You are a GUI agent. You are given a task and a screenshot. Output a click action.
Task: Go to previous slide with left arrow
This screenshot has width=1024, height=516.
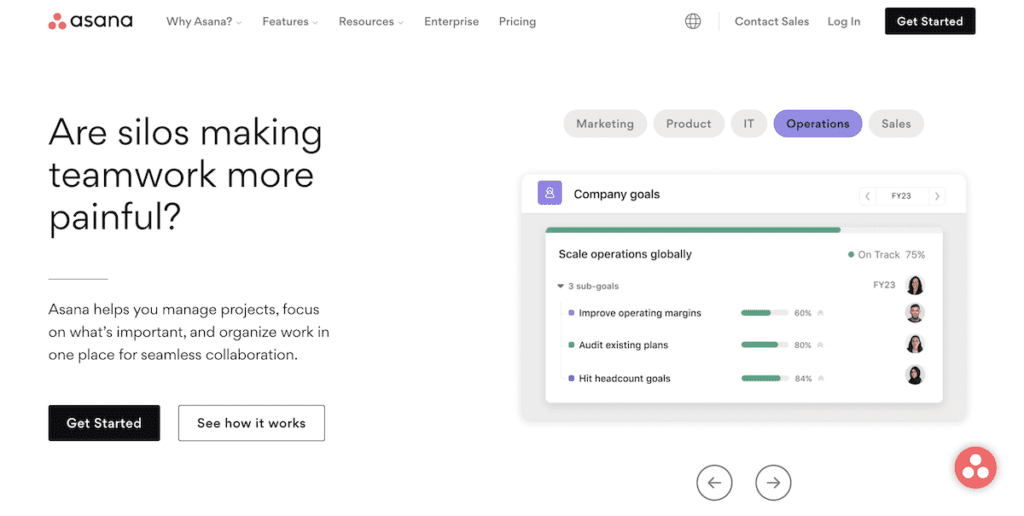(x=714, y=483)
